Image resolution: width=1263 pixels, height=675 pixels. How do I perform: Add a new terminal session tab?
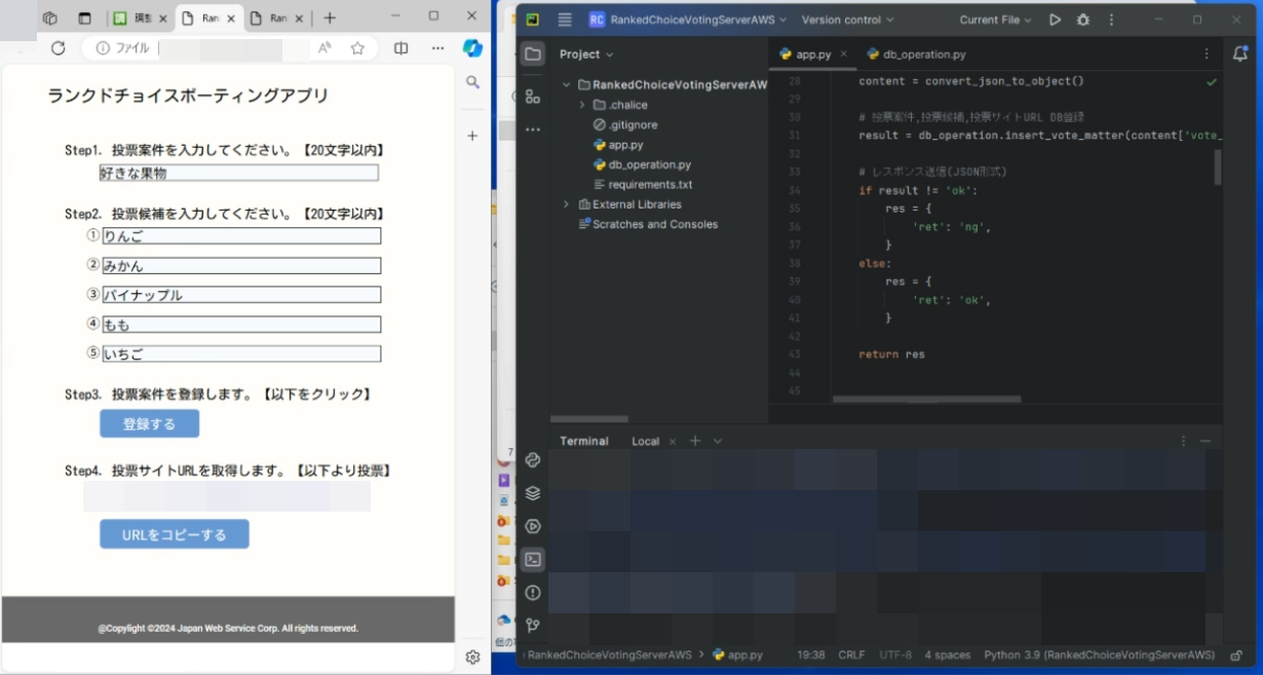(x=696, y=441)
